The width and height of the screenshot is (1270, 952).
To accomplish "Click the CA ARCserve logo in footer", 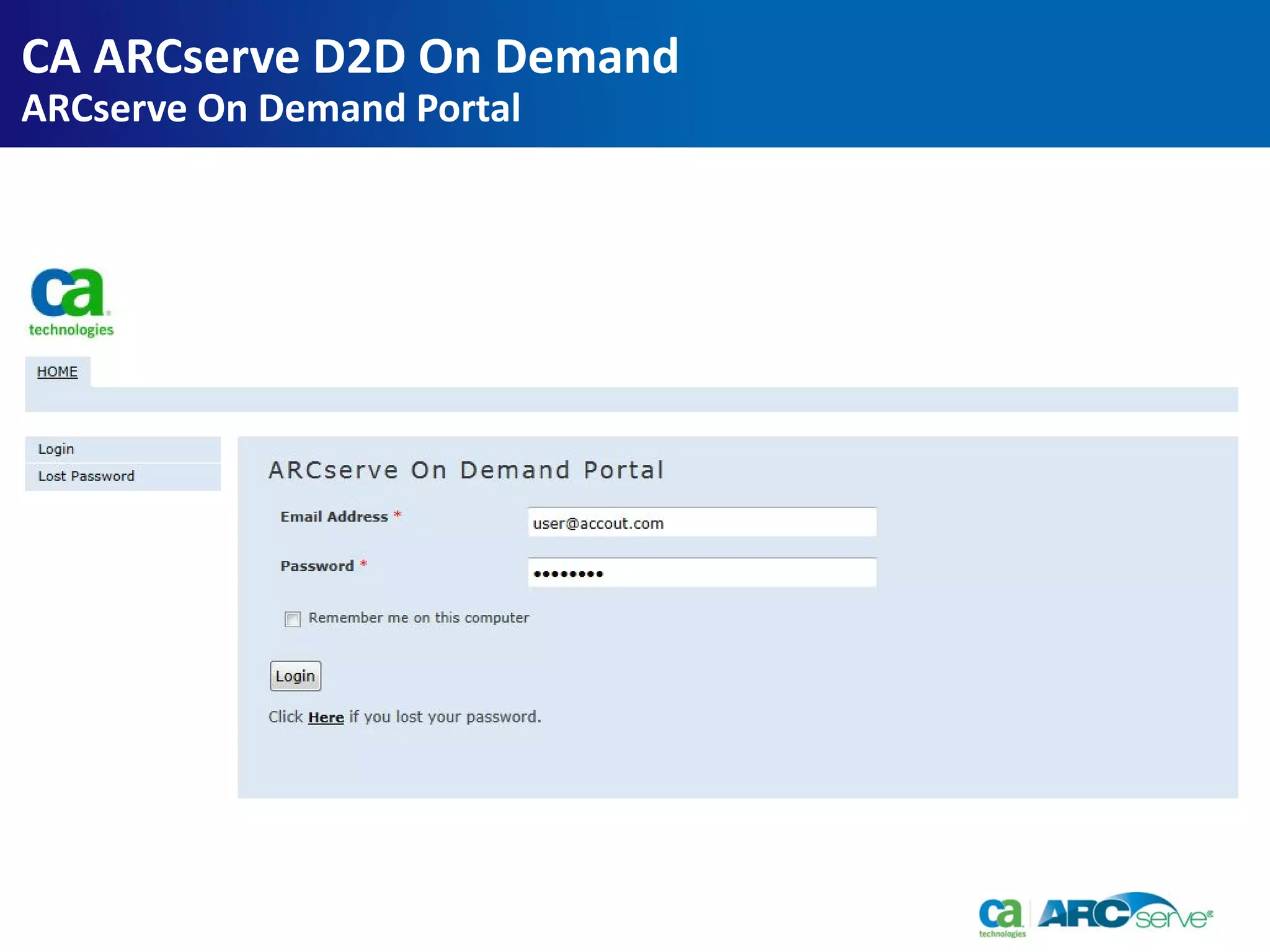I will tap(1096, 915).
